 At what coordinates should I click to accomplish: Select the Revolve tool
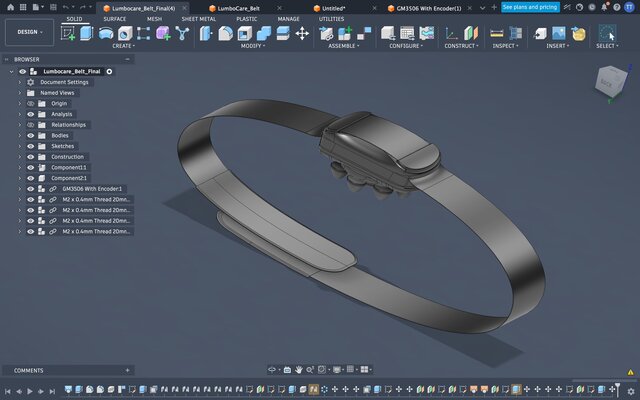tap(106, 33)
